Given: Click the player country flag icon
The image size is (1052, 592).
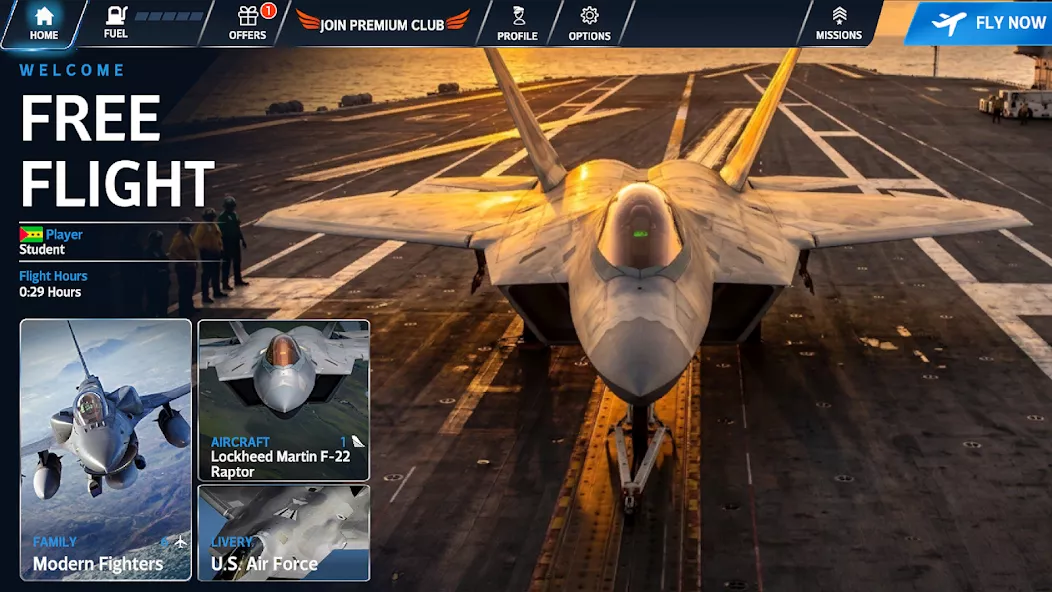Looking at the screenshot, I should 31,234.
